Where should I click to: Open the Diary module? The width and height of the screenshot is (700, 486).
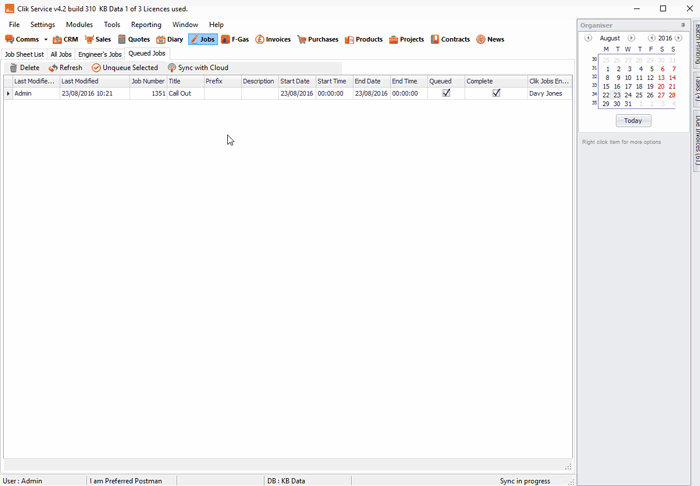point(169,39)
